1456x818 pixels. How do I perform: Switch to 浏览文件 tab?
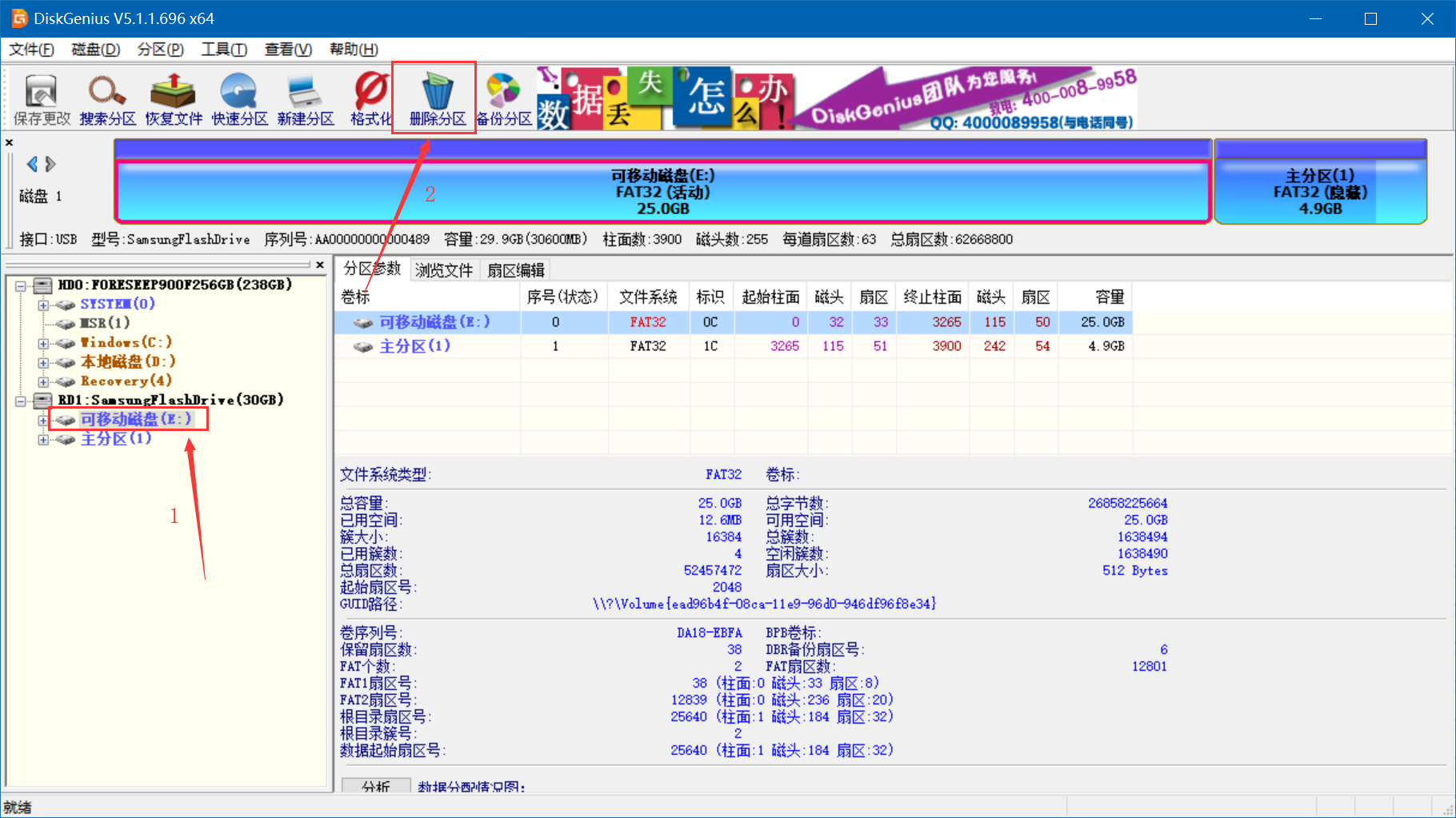point(444,270)
